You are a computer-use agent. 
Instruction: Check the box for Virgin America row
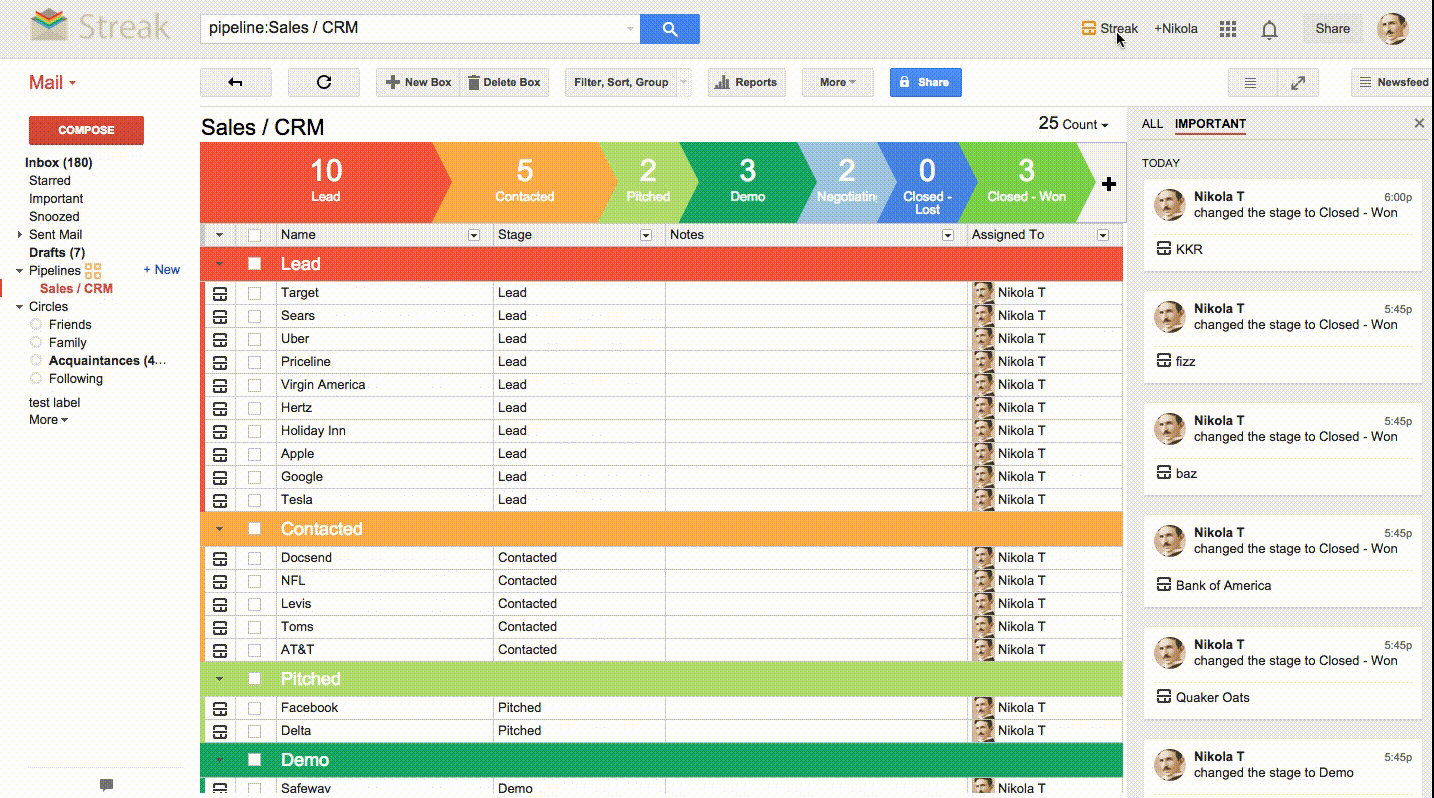[254, 385]
